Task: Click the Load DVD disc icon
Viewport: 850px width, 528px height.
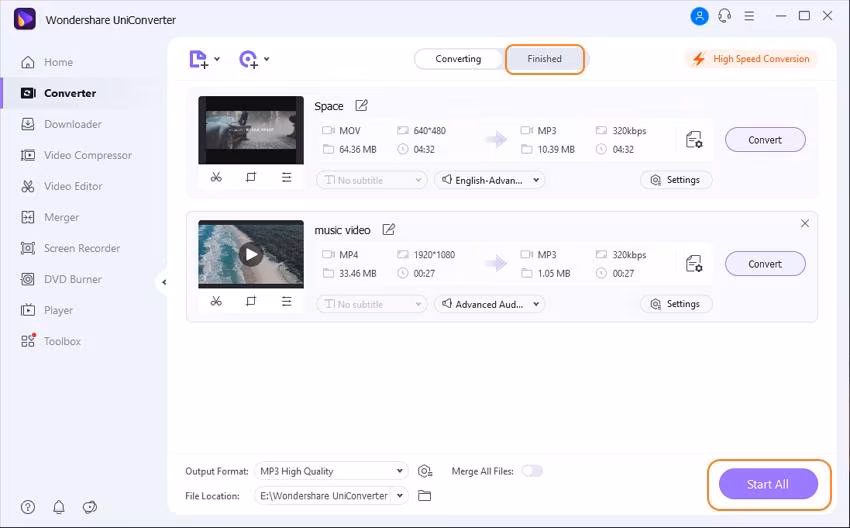Action: coord(249,59)
